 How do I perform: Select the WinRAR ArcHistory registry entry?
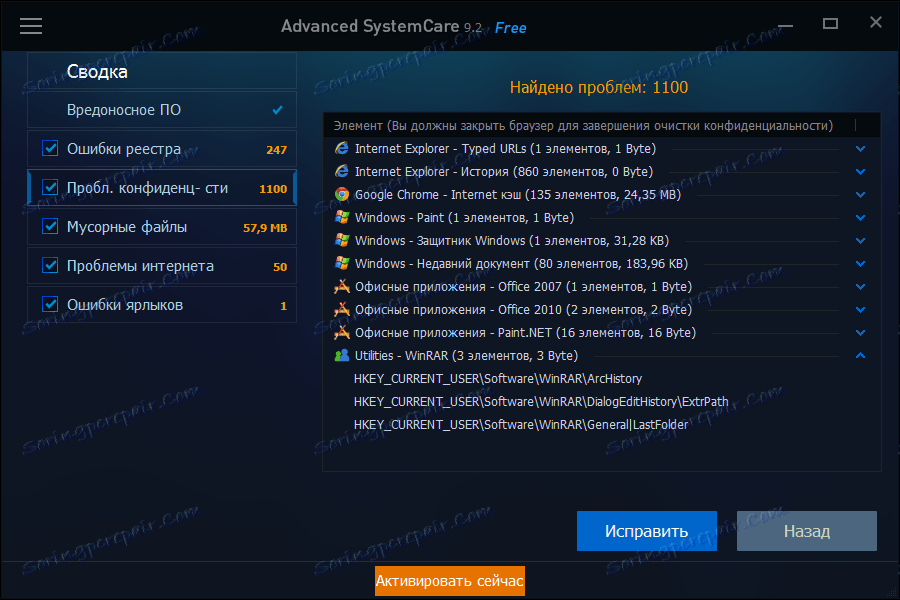coord(498,378)
